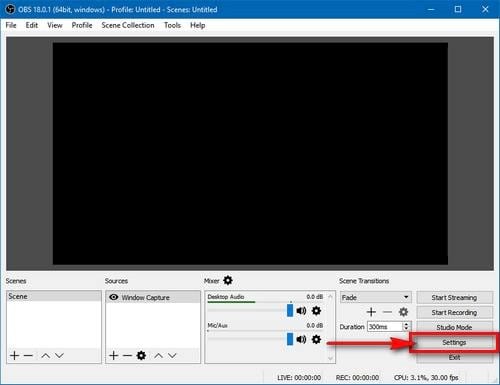Click the Duration 300ms input field

385,327
